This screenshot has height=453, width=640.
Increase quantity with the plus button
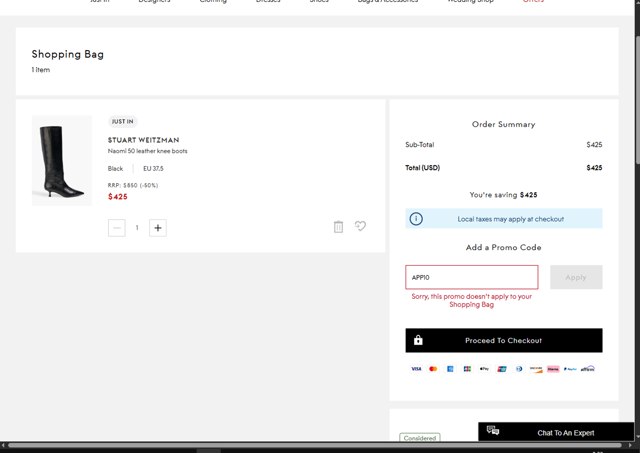[x=158, y=228]
